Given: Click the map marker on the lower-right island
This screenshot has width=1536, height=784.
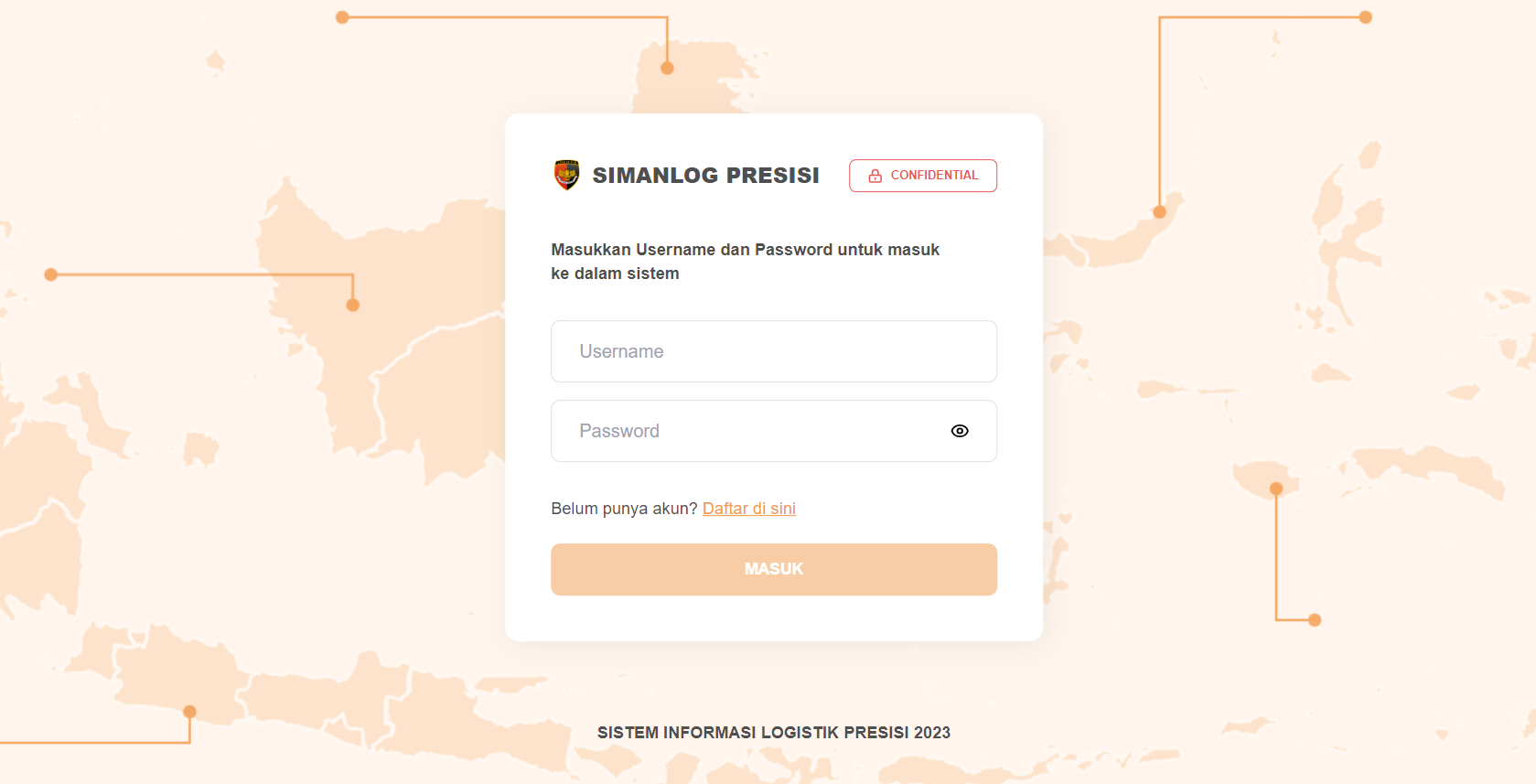Looking at the screenshot, I should pos(1276,489).
